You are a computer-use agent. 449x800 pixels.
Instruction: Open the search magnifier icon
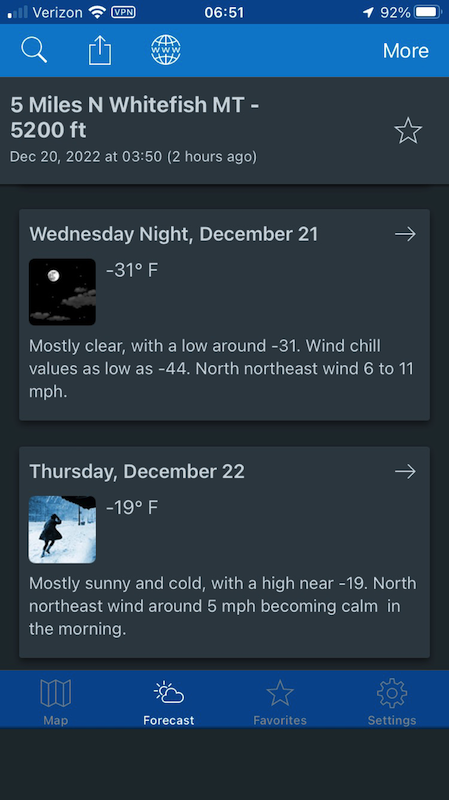click(x=34, y=51)
